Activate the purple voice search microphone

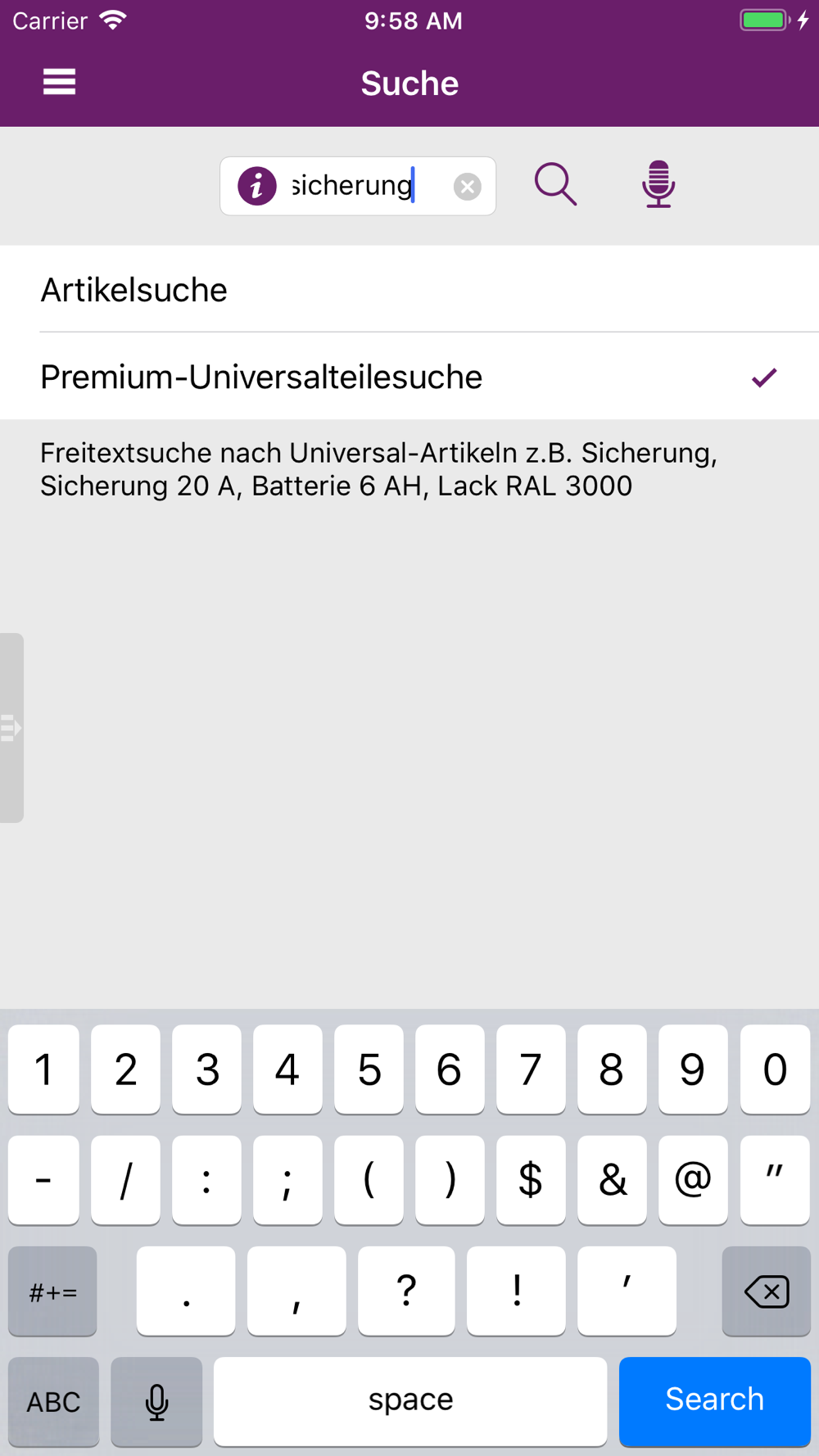pyautogui.click(x=658, y=184)
